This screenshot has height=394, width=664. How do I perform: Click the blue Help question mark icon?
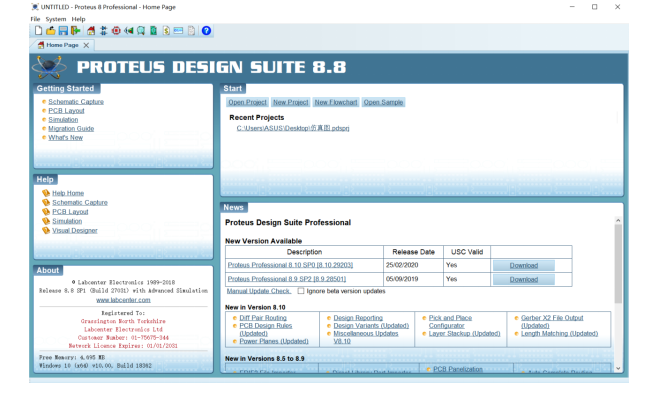coord(206,31)
